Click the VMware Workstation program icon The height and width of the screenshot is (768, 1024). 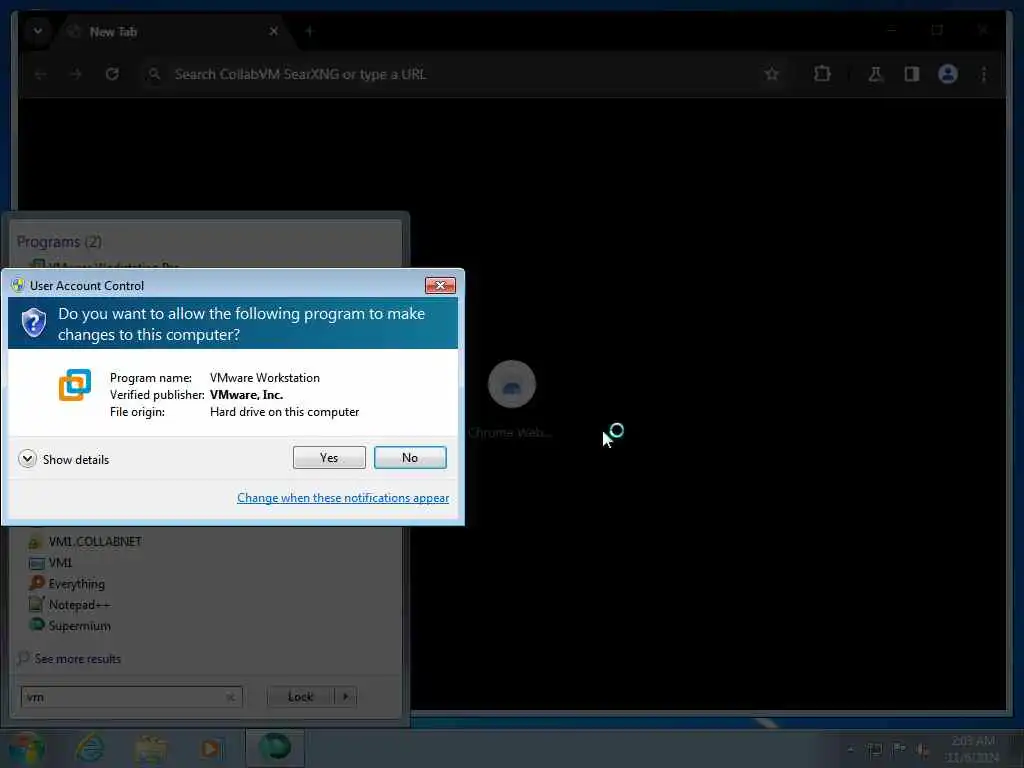pyautogui.click(x=75, y=385)
